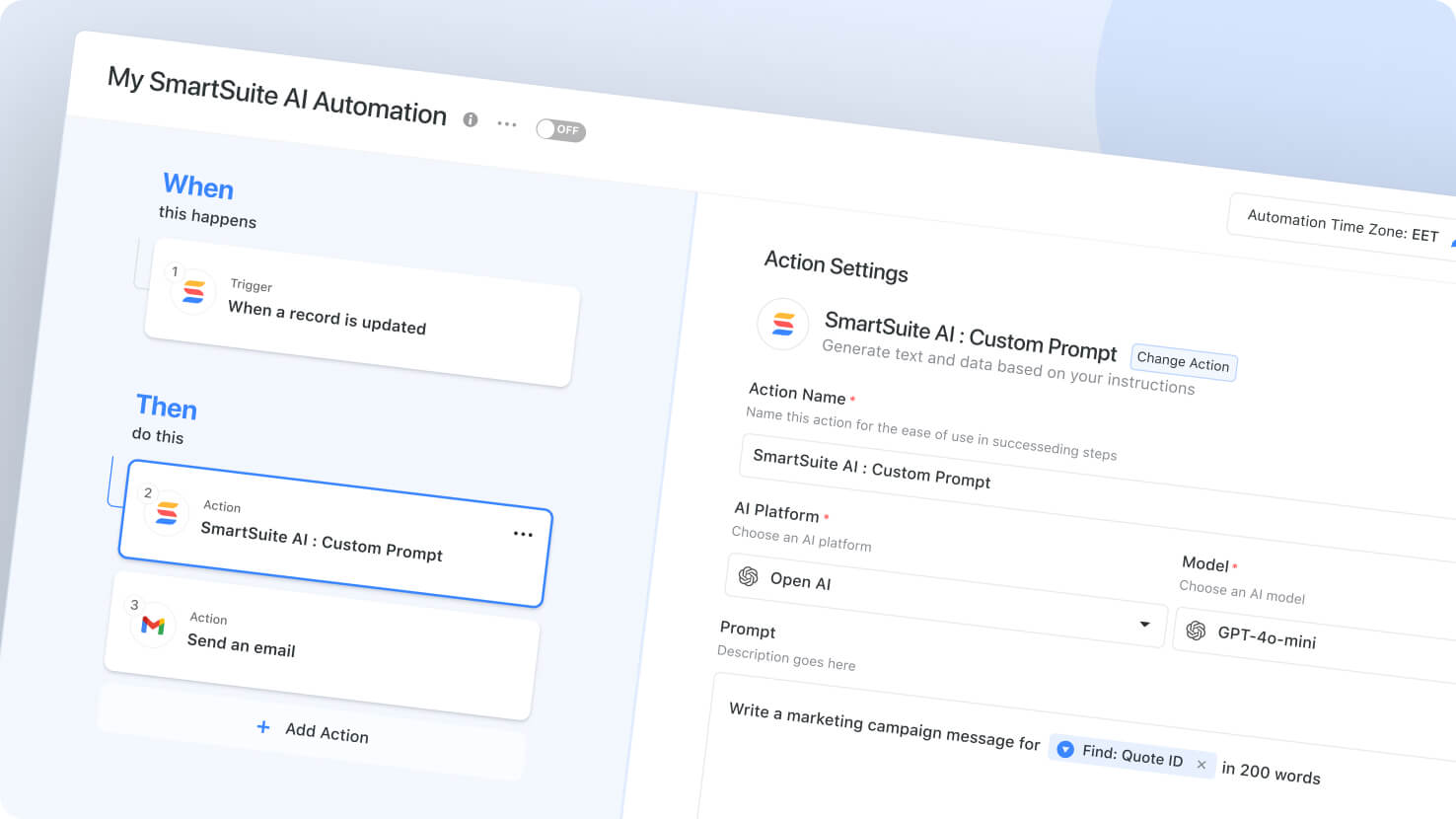Click the Change Action button

[1183, 361]
